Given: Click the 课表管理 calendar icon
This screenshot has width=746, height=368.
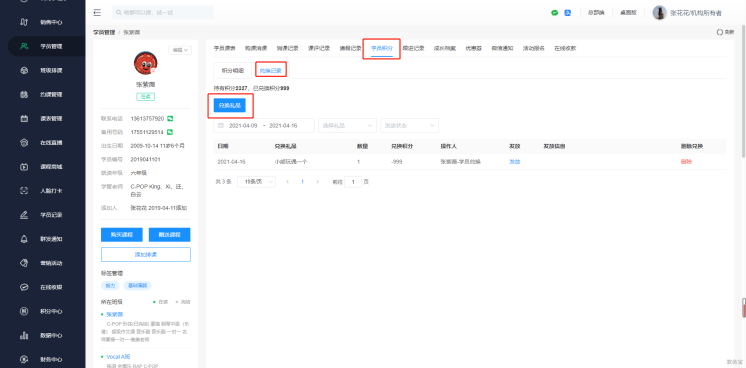Looking at the screenshot, I should (x=24, y=119).
